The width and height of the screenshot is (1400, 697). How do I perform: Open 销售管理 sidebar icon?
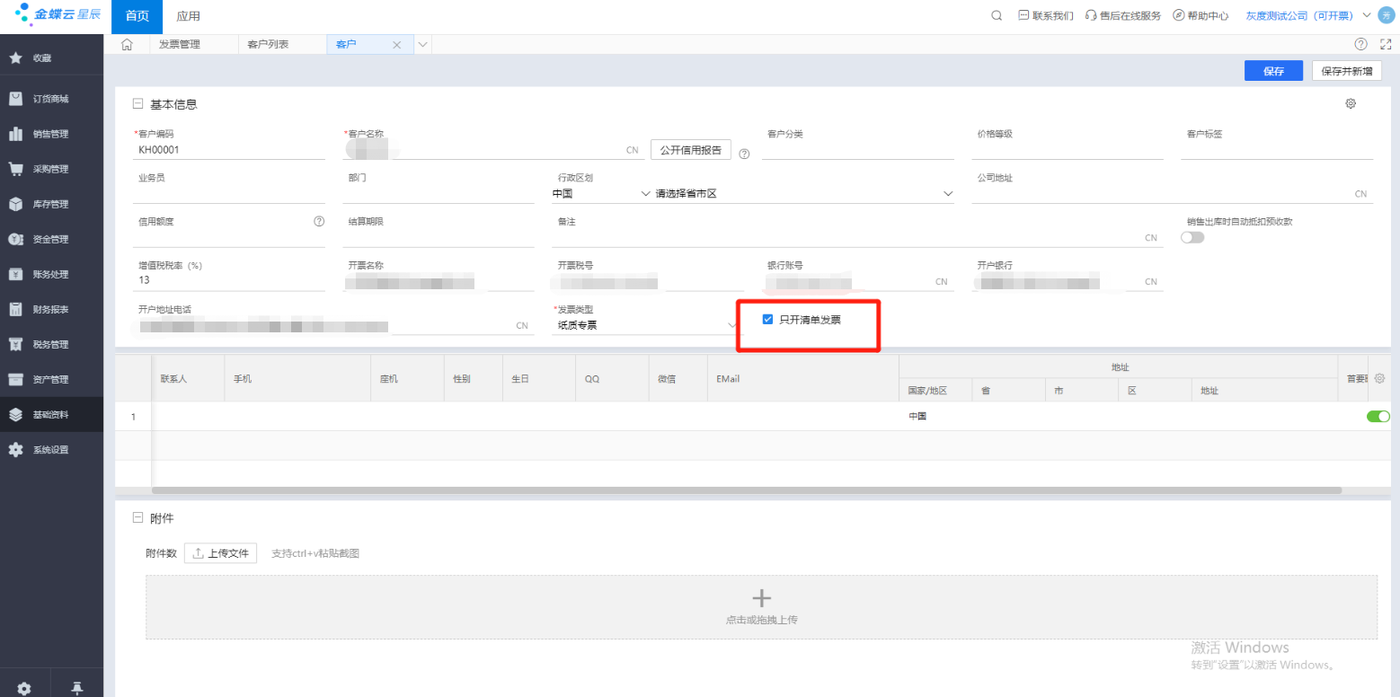pos(16,134)
